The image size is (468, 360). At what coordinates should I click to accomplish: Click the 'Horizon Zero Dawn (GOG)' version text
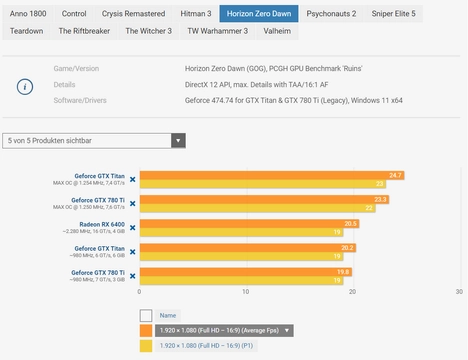click(x=273, y=69)
